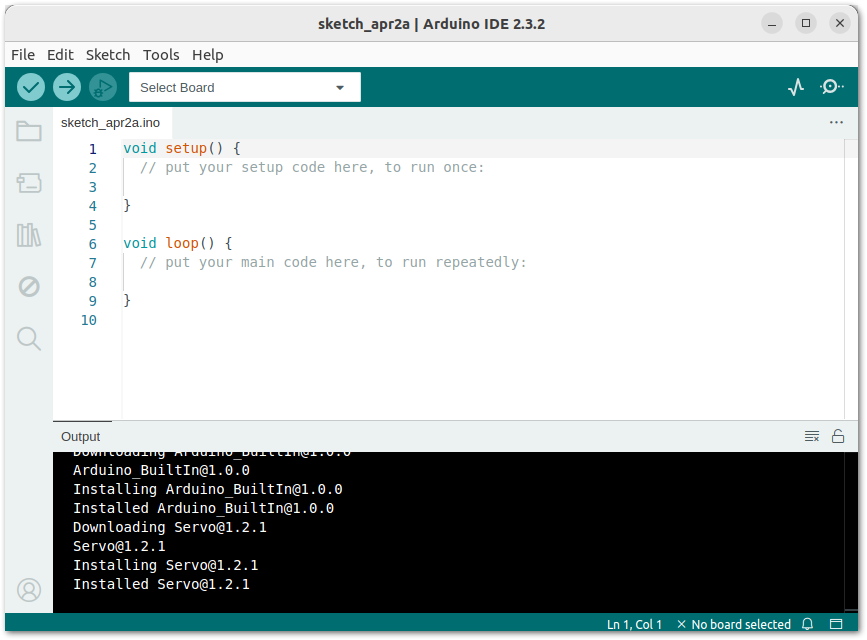This screenshot has height=640, width=867.
Task: Click empty line 8 inside loop function
Action: pos(481,282)
